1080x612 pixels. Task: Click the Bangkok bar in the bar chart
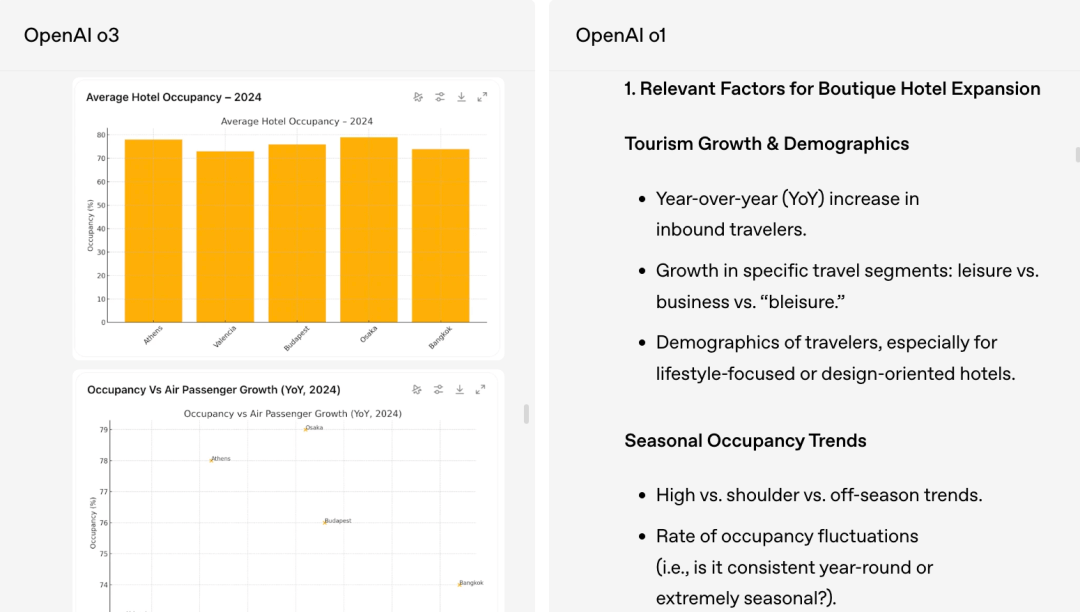coord(440,236)
